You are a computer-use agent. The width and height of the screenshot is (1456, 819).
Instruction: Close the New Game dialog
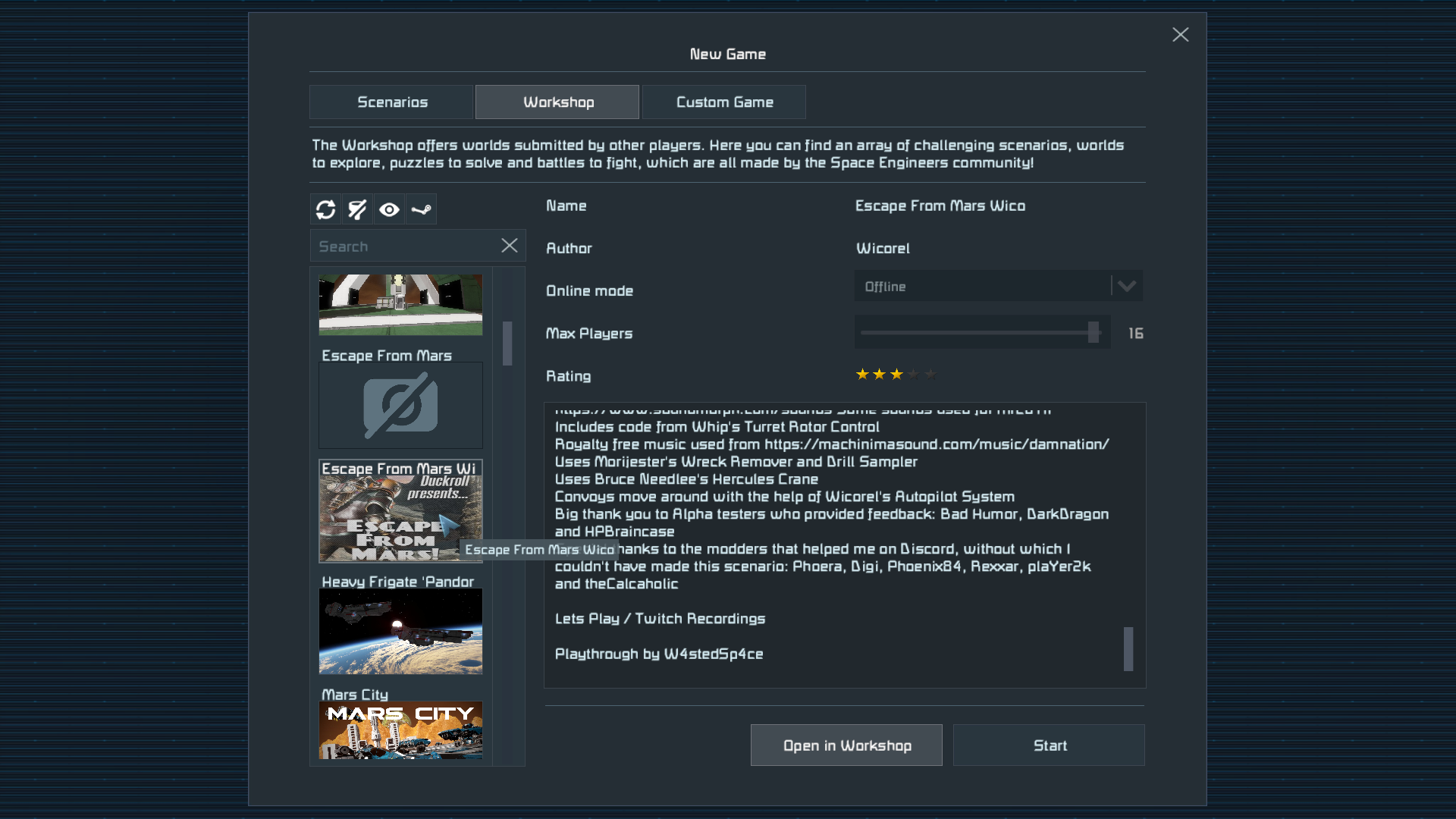(x=1180, y=35)
